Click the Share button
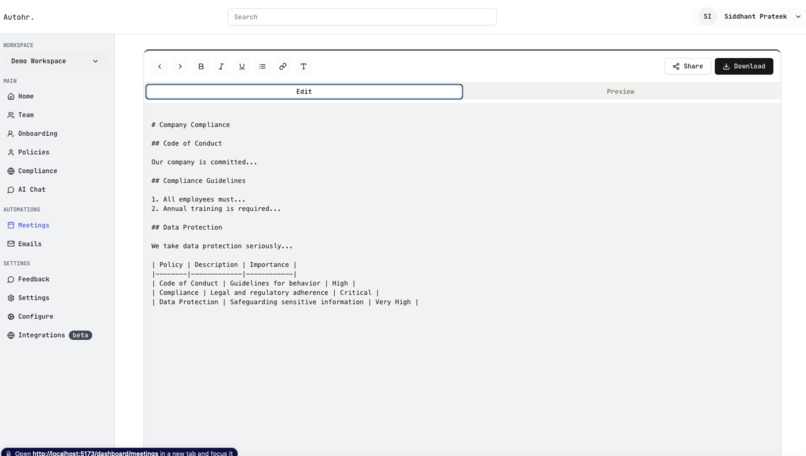Viewport: 806px width, 456px height. click(687, 66)
